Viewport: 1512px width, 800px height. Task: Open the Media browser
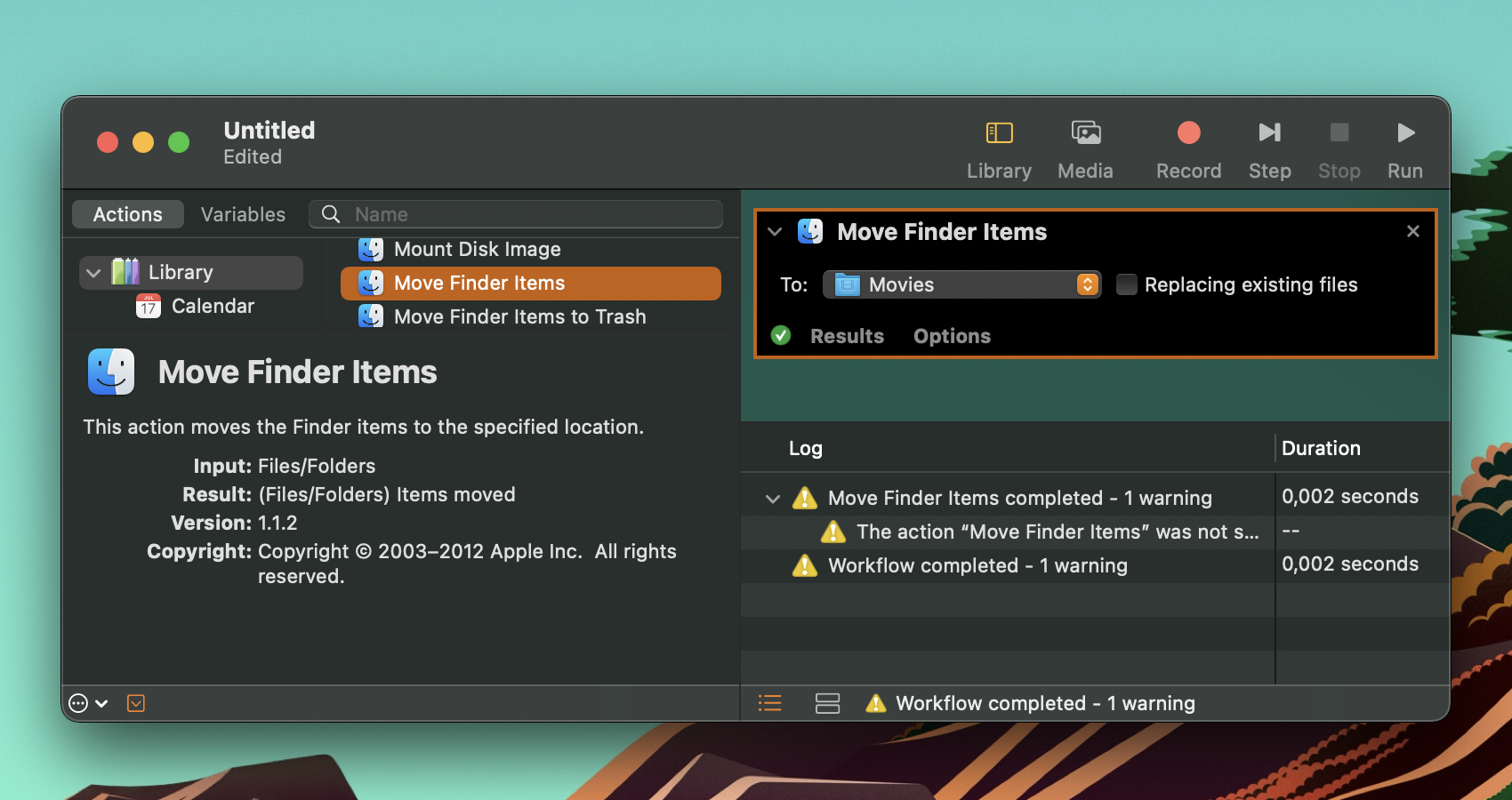point(1085,133)
